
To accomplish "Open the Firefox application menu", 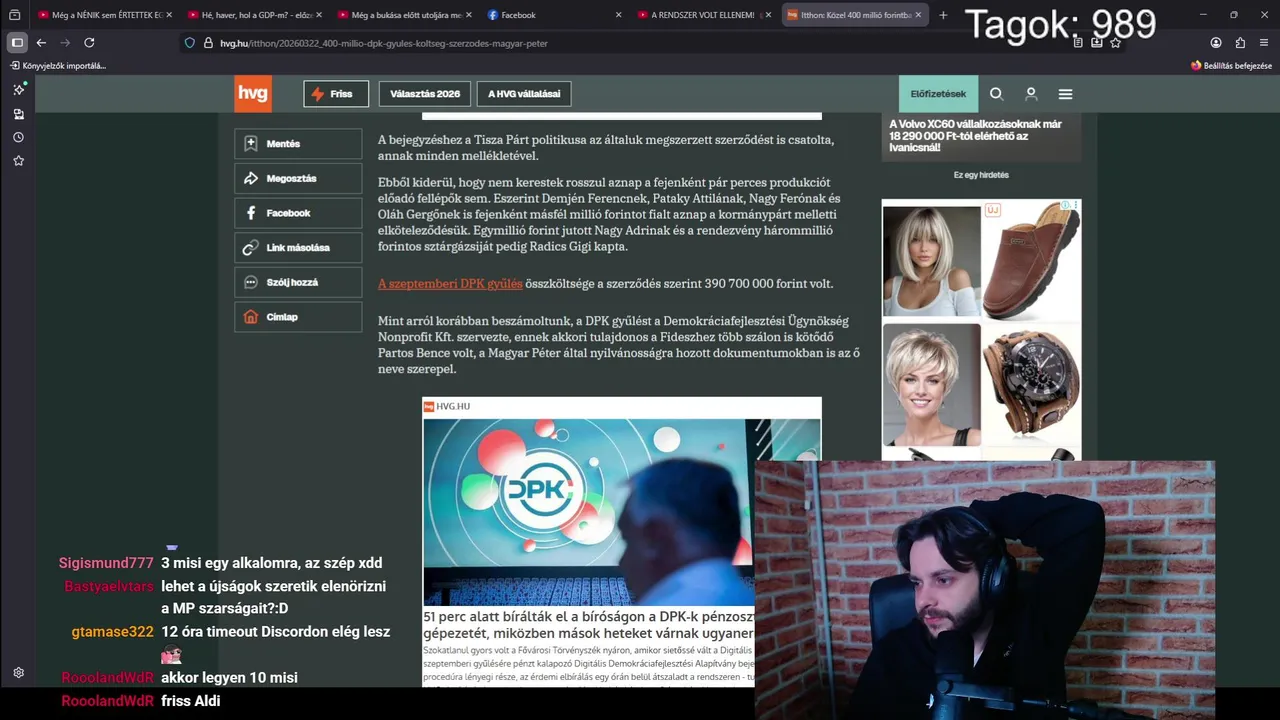I will [x=1264, y=42].
